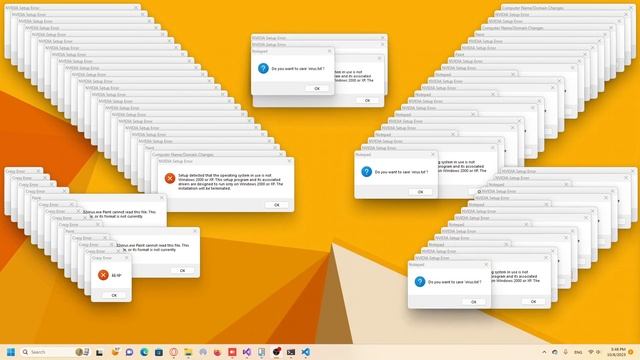Open the volume tray icon
The image size is (640, 360).
pos(598,352)
